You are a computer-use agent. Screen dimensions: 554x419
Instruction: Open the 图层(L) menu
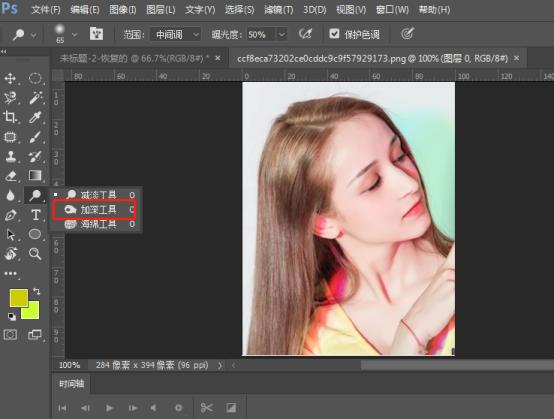pyautogui.click(x=161, y=10)
